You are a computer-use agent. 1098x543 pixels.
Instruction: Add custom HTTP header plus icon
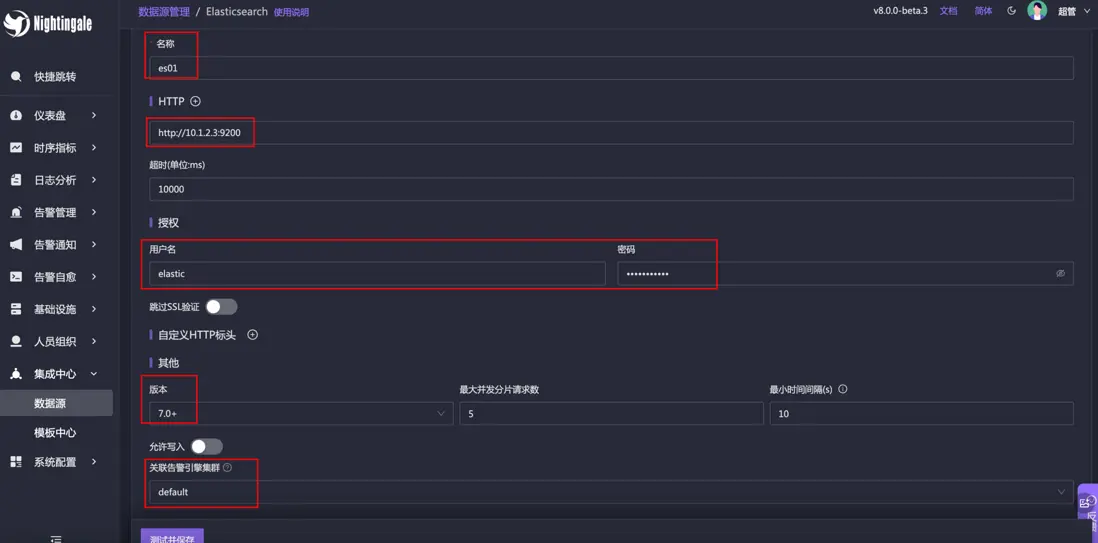click(x=253, y=335)
